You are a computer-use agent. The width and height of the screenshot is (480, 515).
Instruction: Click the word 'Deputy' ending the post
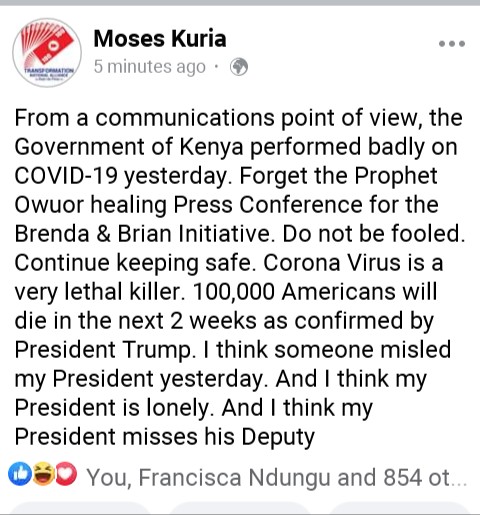278,437
